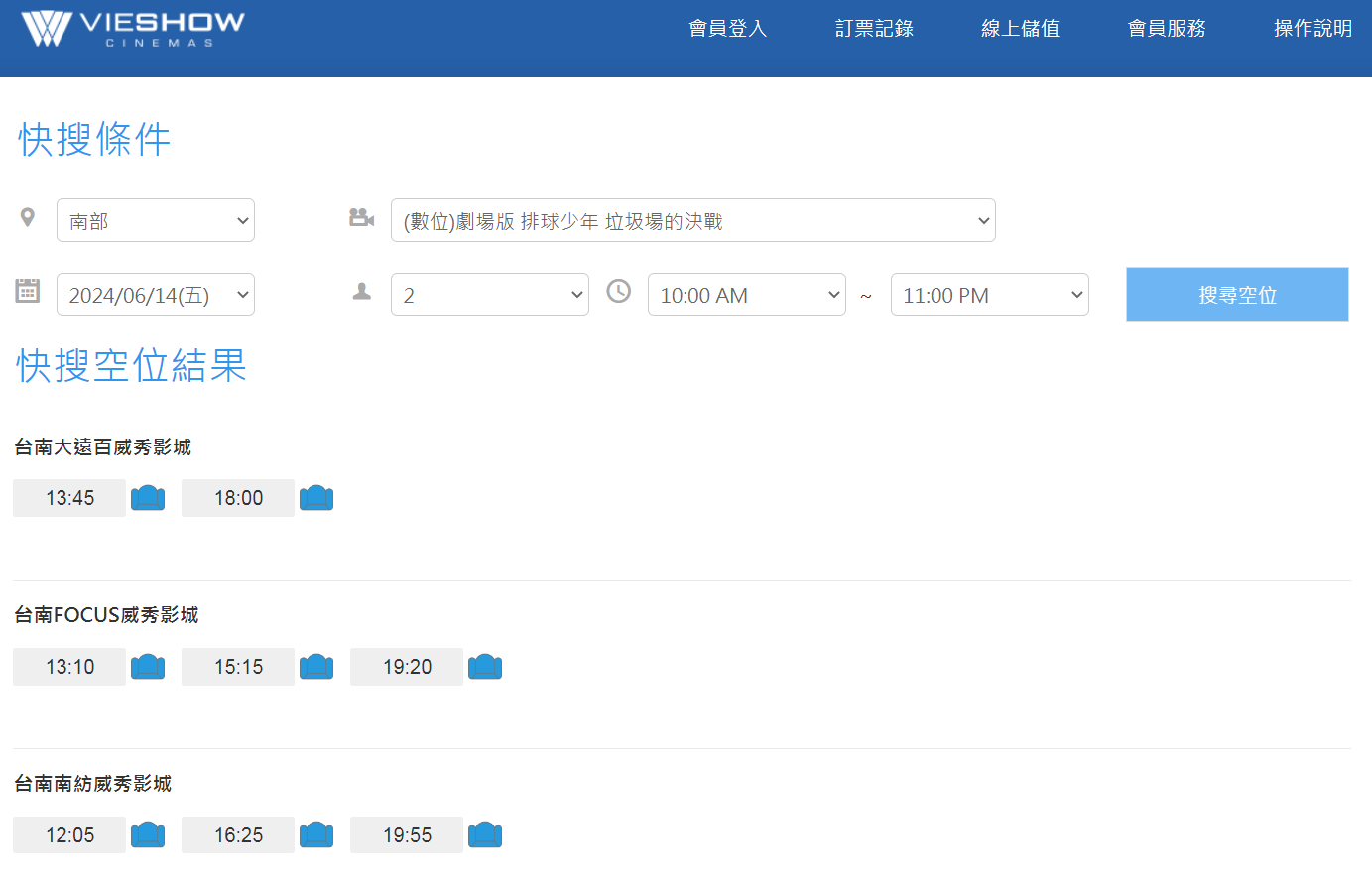Click seat icon beside 12:05 showtime
Screen dimensions: 1372x888
[148, 834]
